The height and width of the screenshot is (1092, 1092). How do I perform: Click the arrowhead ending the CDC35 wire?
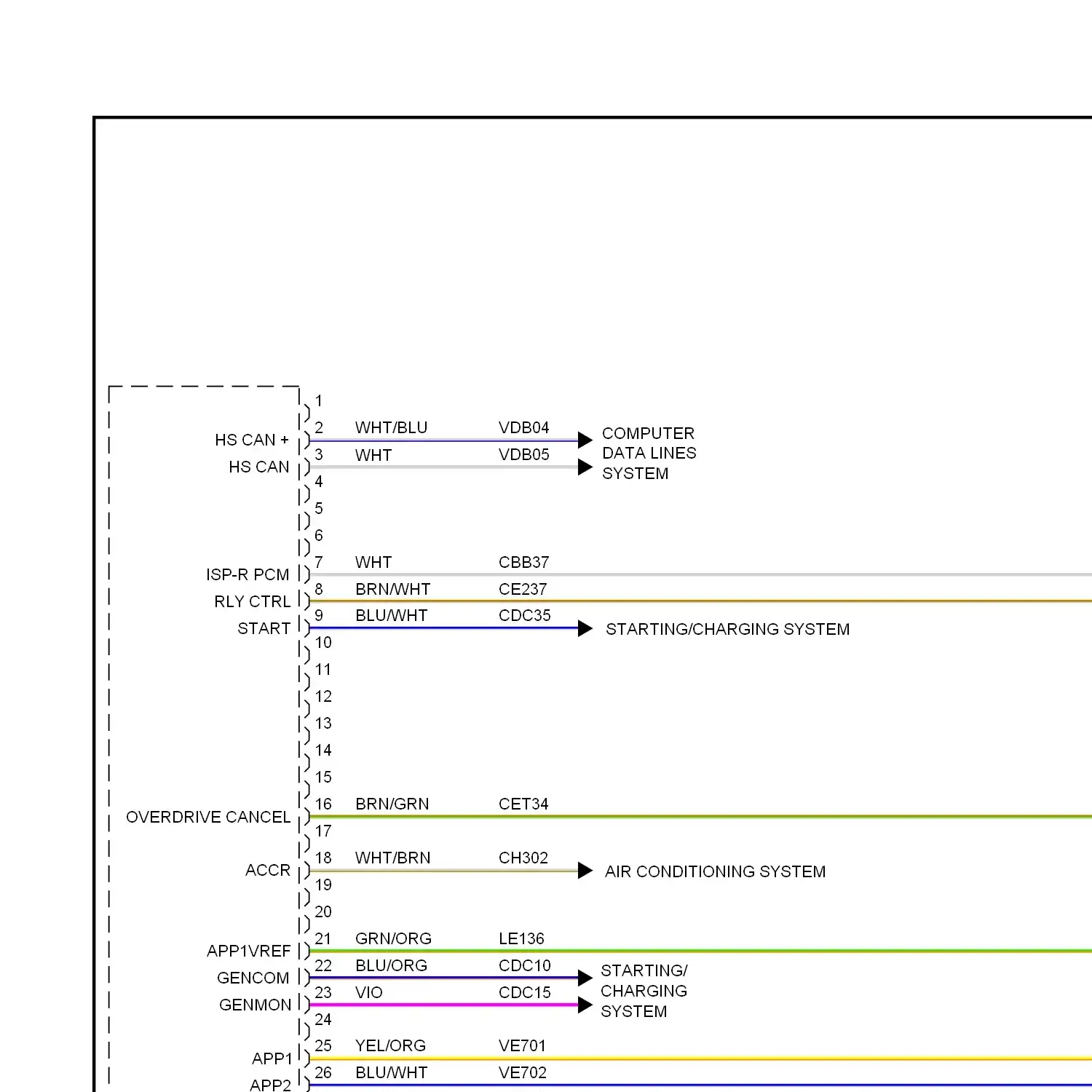click(585, 628)
